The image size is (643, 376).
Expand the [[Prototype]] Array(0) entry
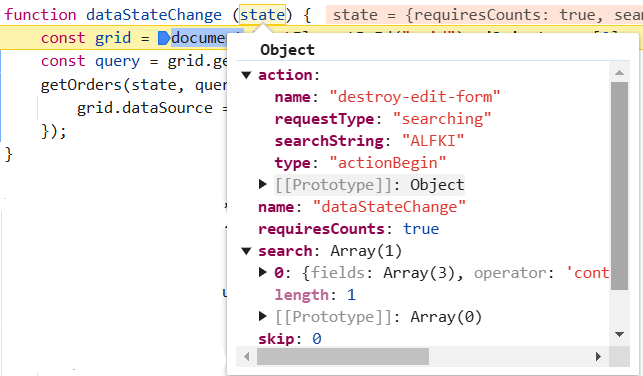pyautogui.click(x=263, y=317)
